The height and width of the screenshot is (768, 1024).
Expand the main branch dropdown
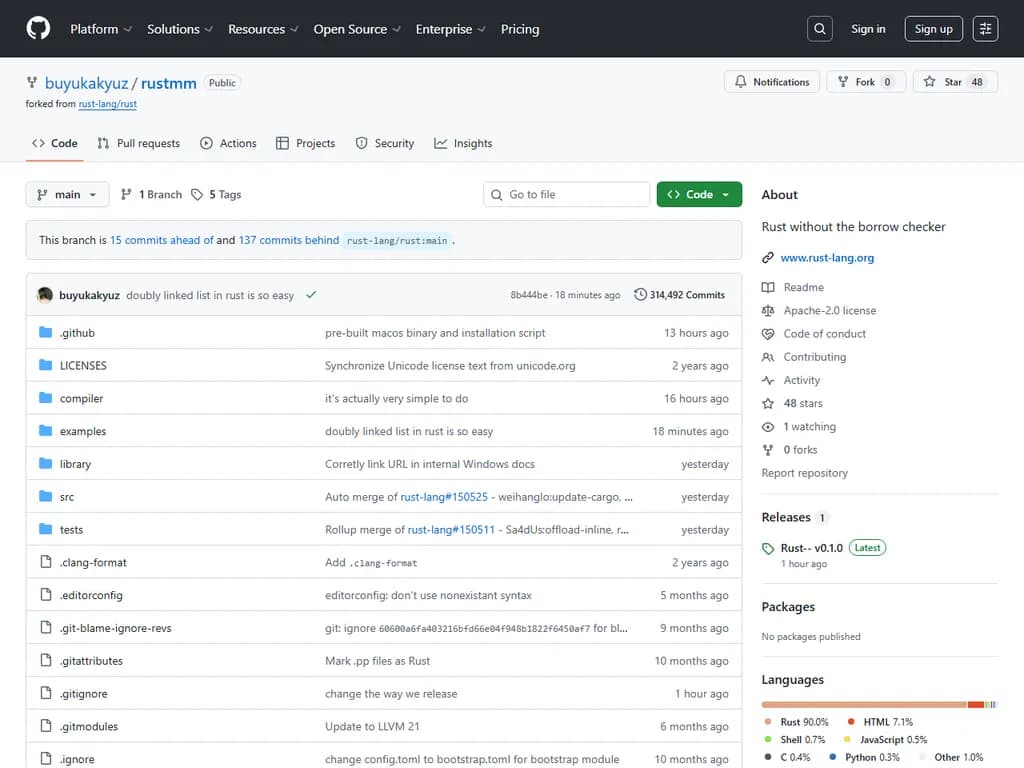pyautogui.click(x=67, y=194)
